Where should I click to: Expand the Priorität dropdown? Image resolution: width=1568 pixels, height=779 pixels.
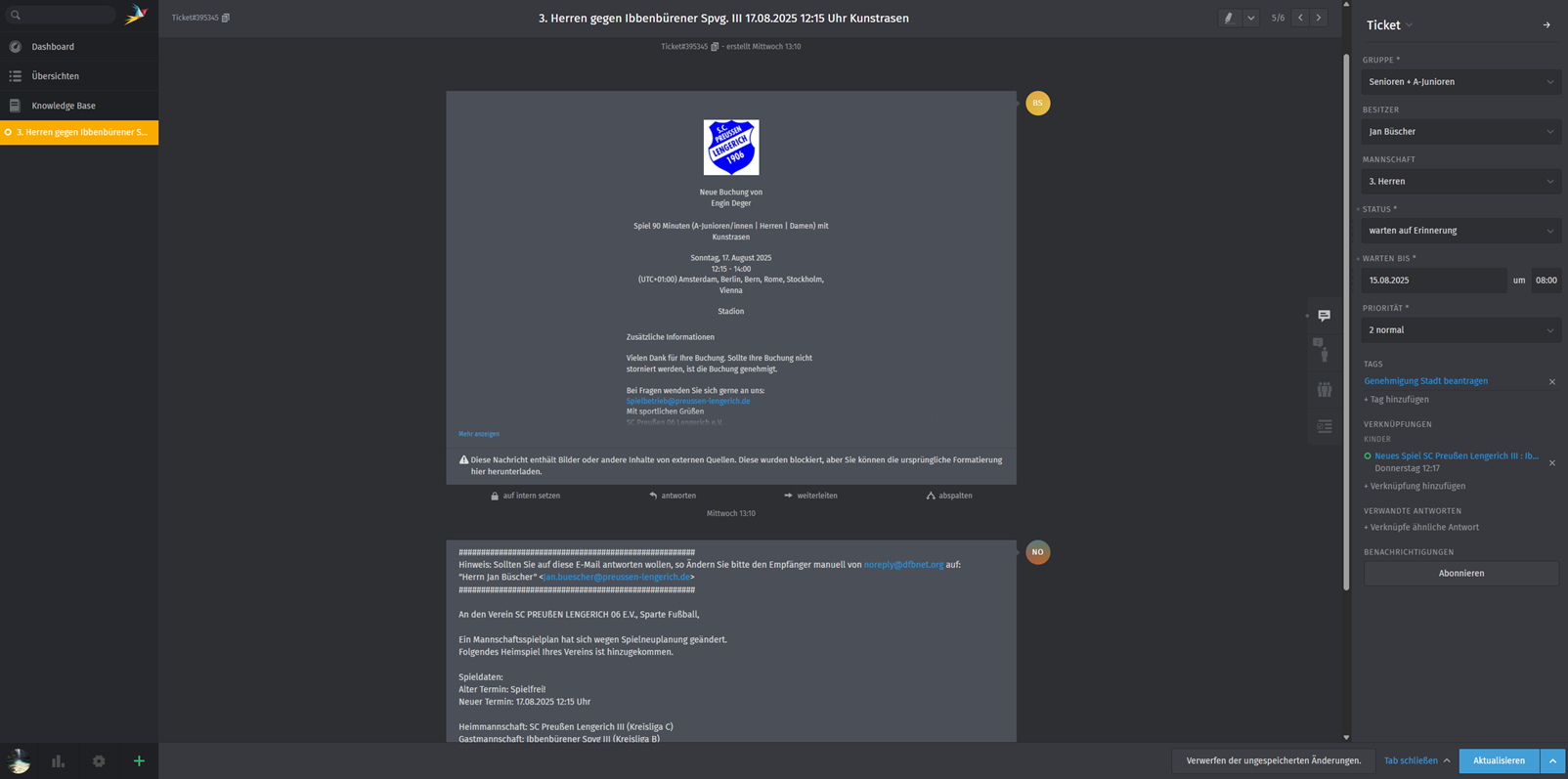(1460, 330)
